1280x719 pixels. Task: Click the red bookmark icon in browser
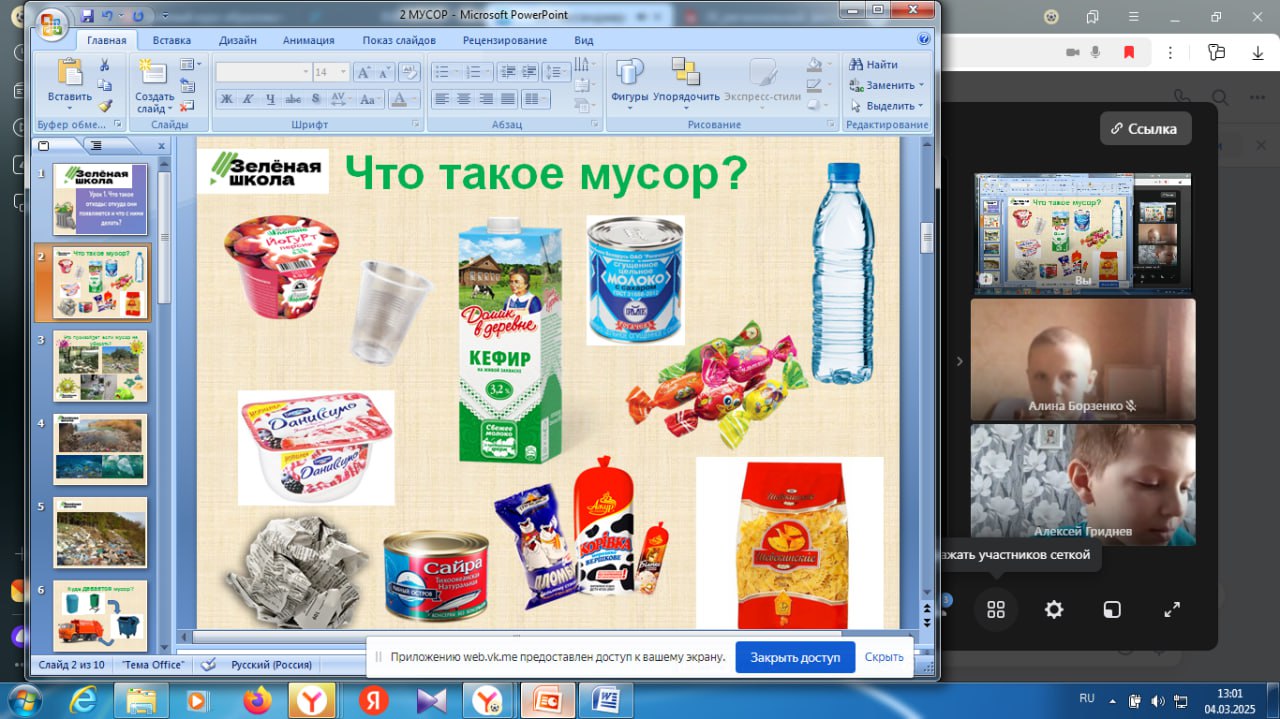click(x=1129, y=52)
